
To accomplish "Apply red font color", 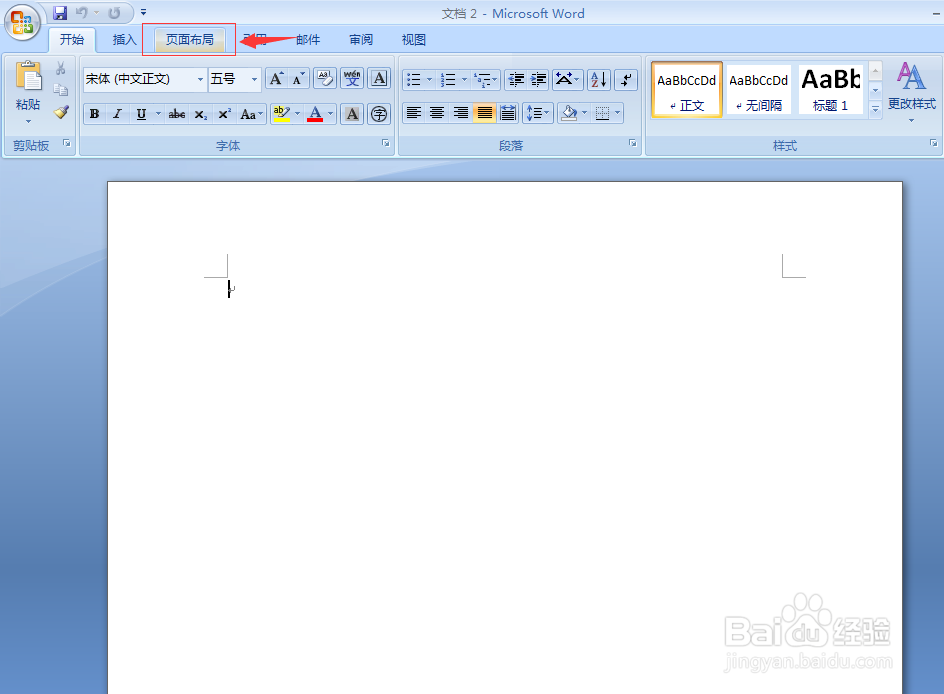I will coord(315,114).
